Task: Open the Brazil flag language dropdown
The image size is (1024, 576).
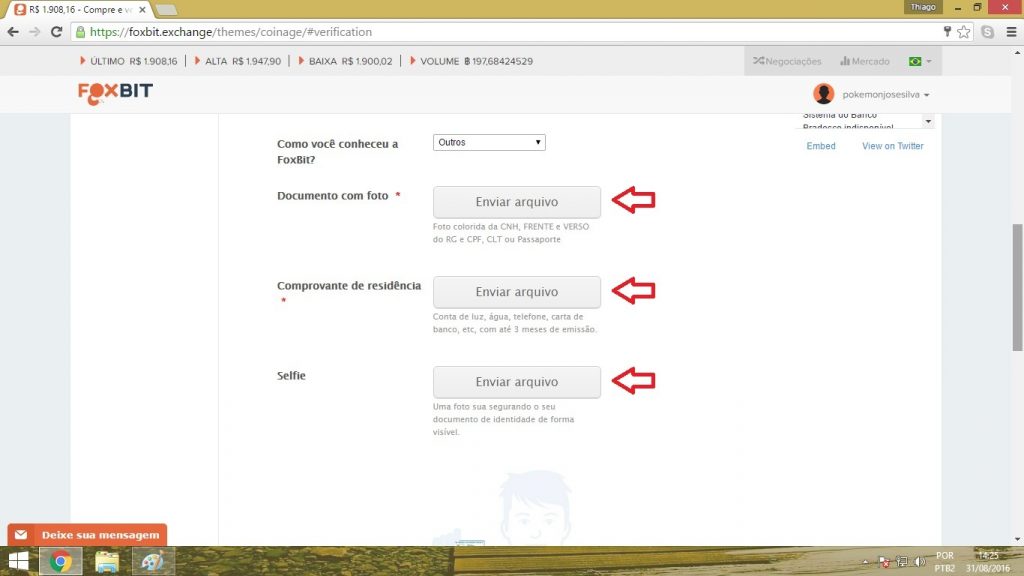Action: click(919, 62)
